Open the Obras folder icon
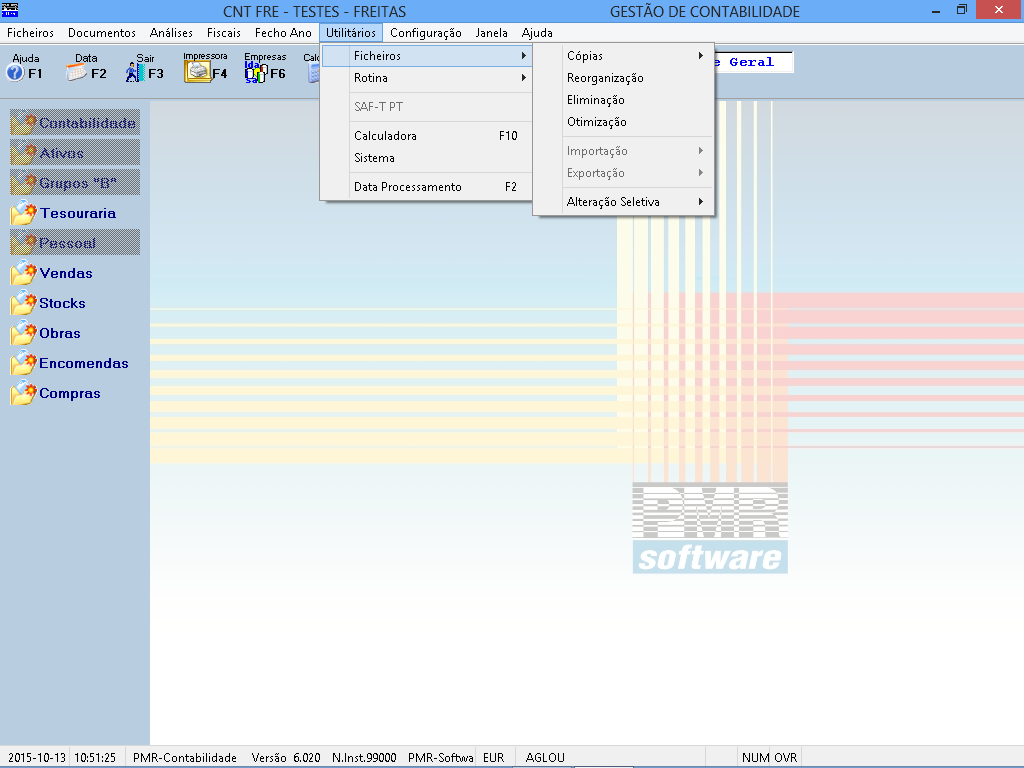The height and width of the screenshot is (768, 1024). click(x=23, y=332)
